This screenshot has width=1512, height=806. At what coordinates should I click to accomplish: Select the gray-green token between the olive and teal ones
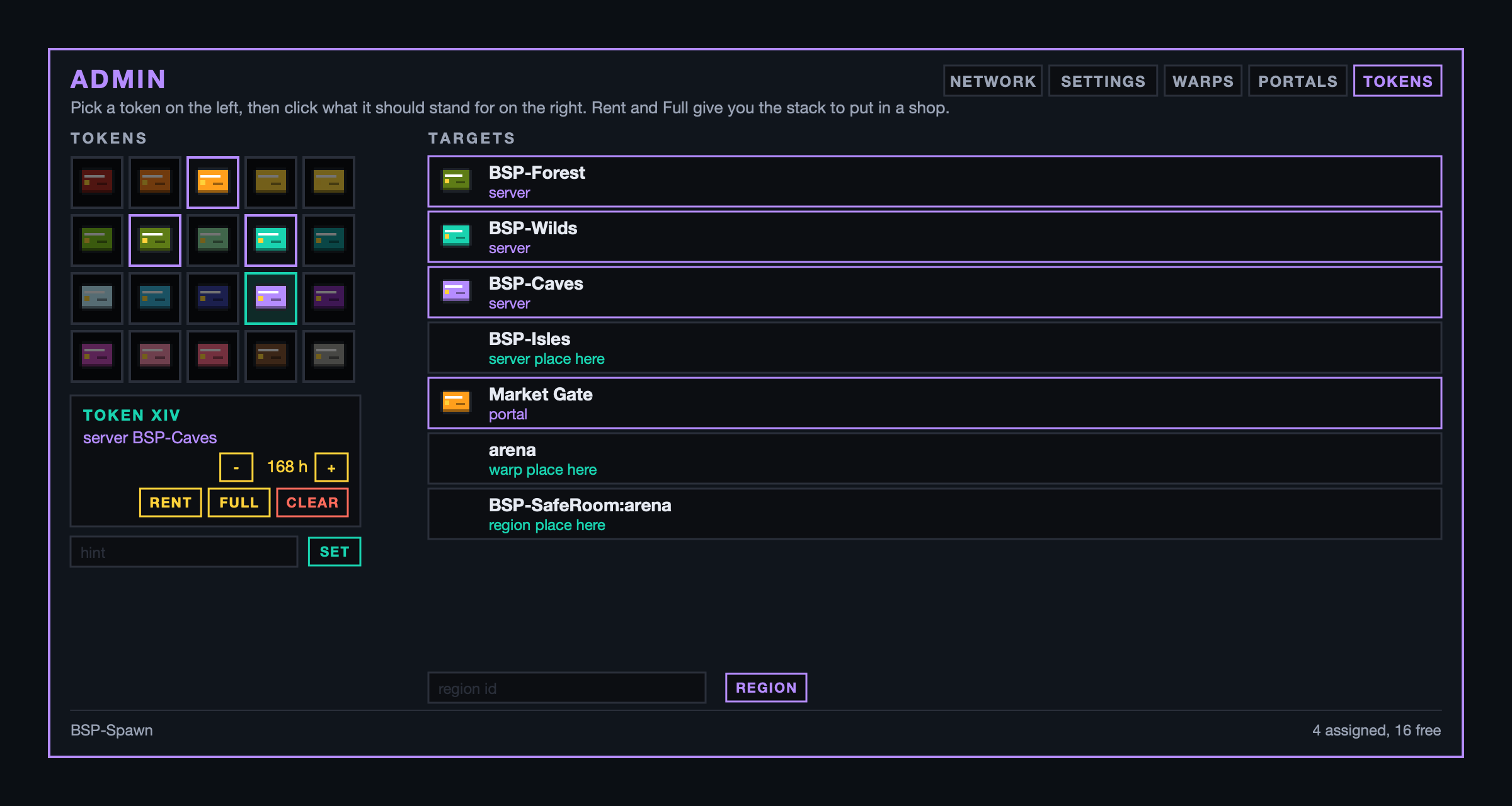(212, 241)
